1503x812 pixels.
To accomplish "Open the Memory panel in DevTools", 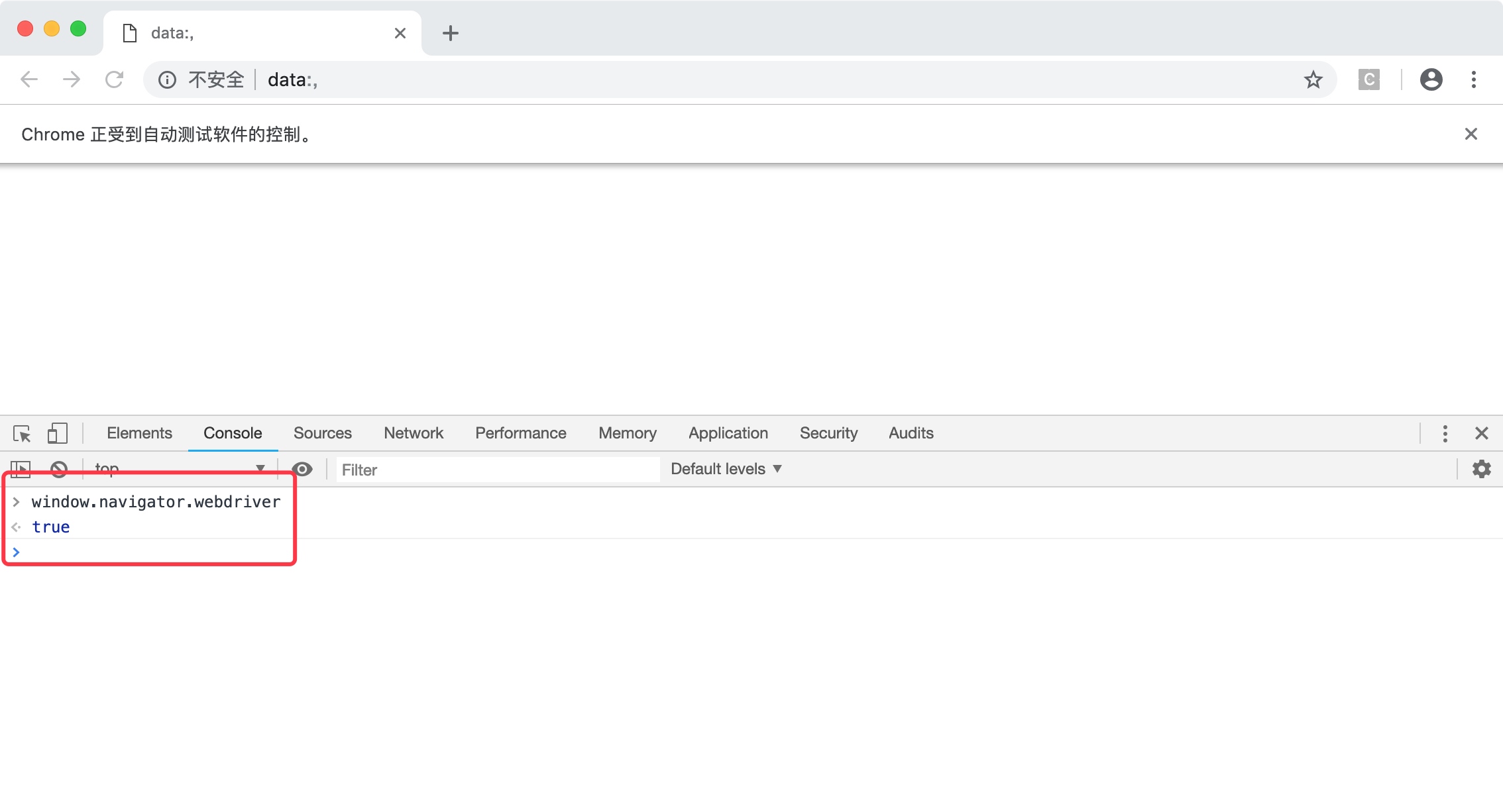I will [x=628, y=433].
